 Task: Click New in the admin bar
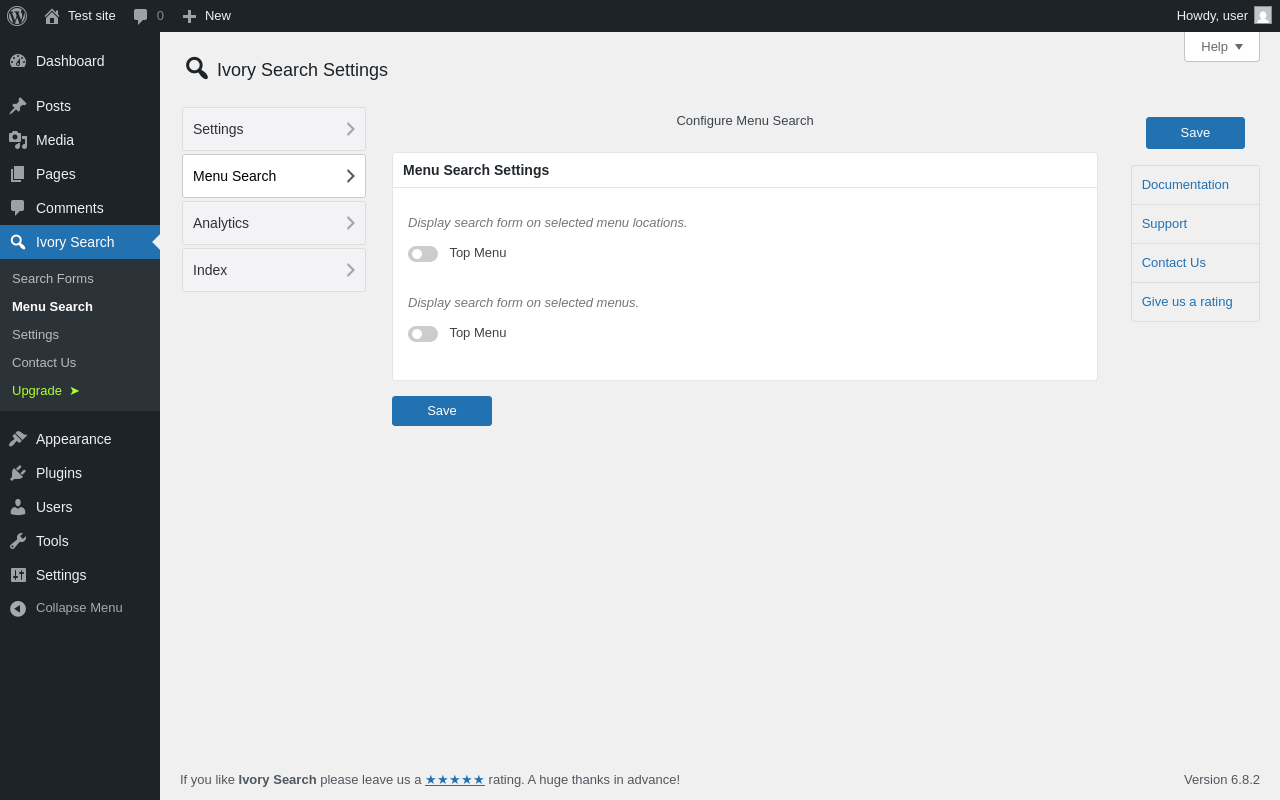pos(218,16)
